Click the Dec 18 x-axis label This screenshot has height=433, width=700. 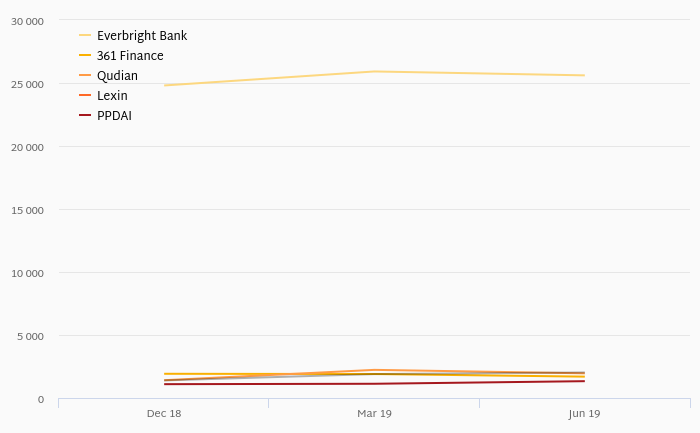(164, 414)
